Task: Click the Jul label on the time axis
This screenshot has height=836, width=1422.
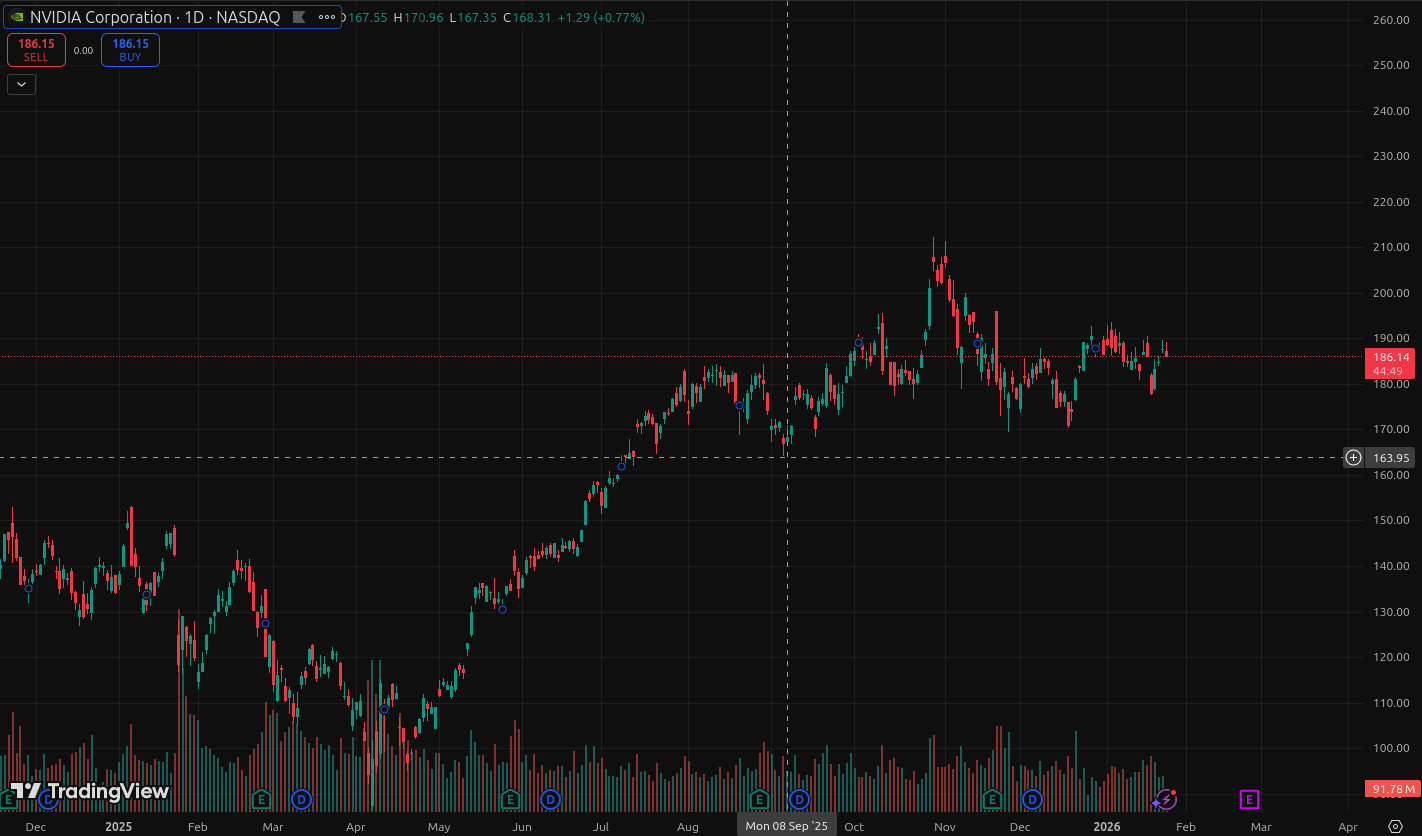Action: point(601,827)
